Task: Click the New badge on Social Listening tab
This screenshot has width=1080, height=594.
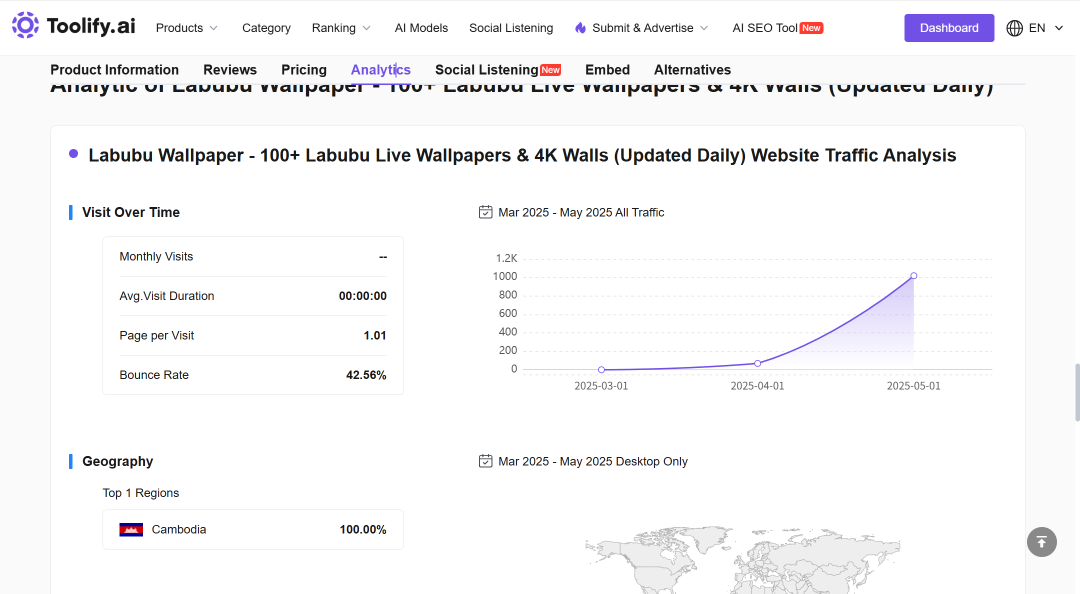Action: [550, 70]
